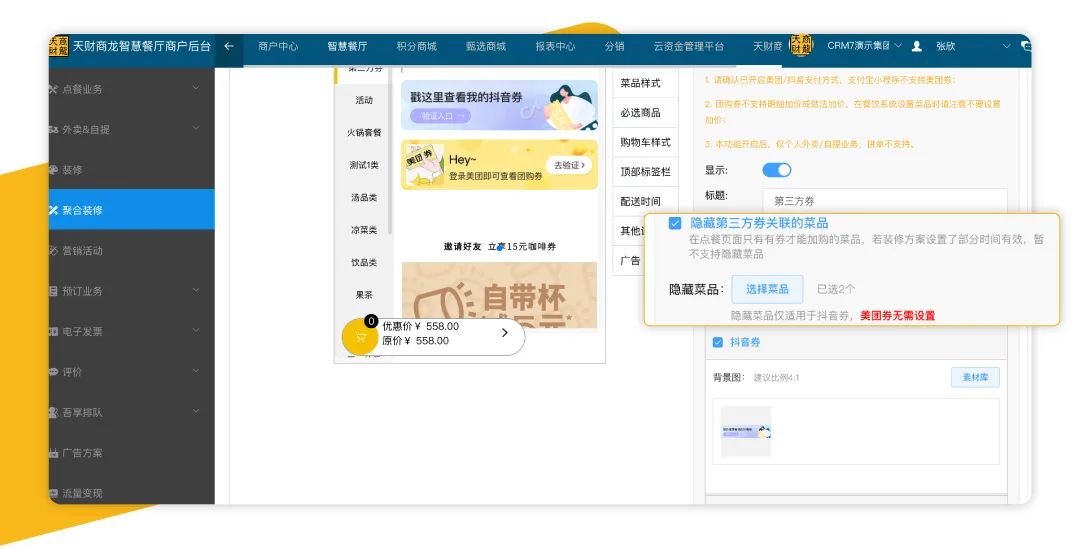This screenshot has width=1080, height=549.
Task: Click the 素材库 button
Action: pos(975,377)
